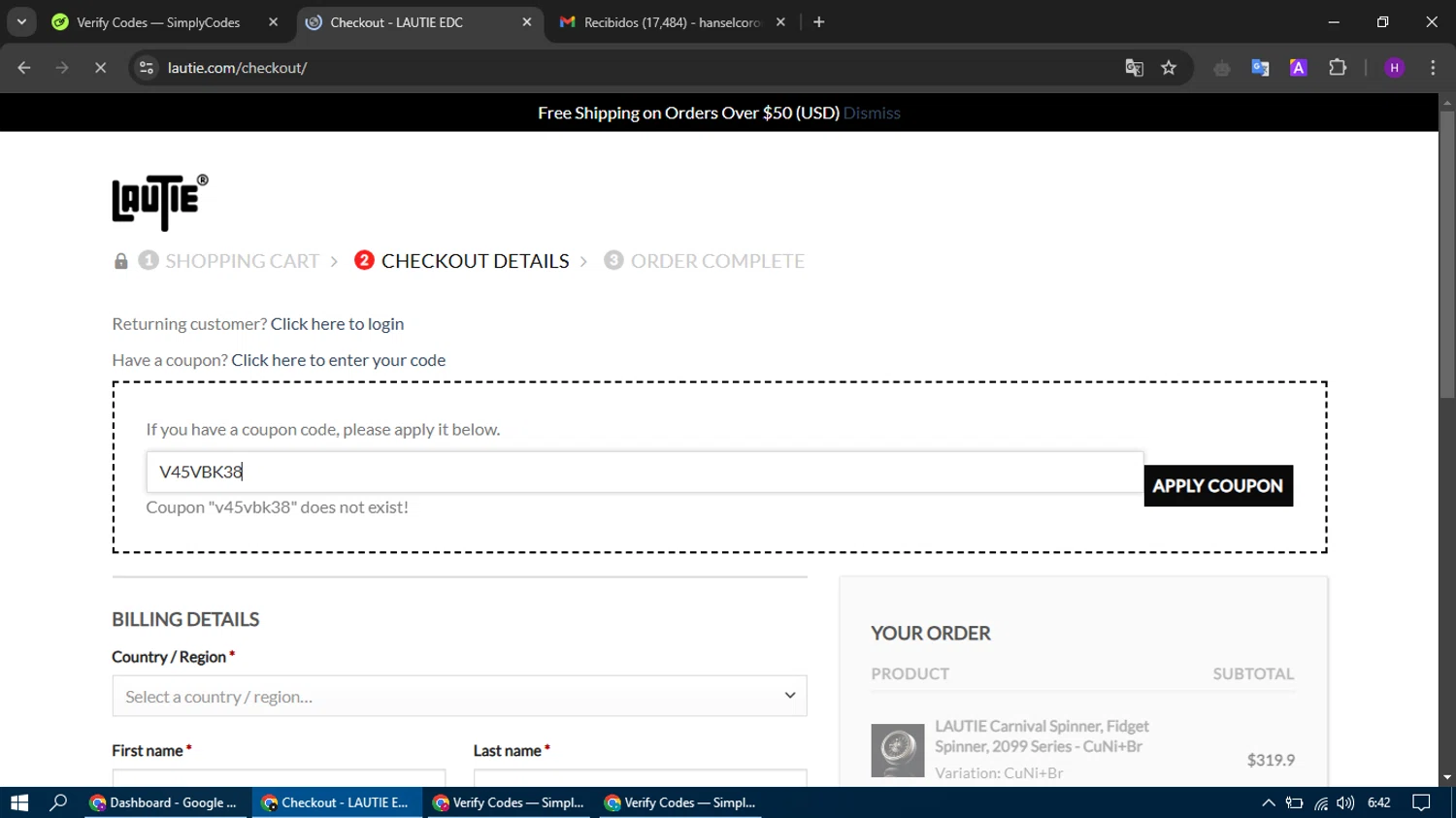This screenshot has height=818, width=1456.
Task: Click the LAUTIE logo
Action: [x=160, y=202]
